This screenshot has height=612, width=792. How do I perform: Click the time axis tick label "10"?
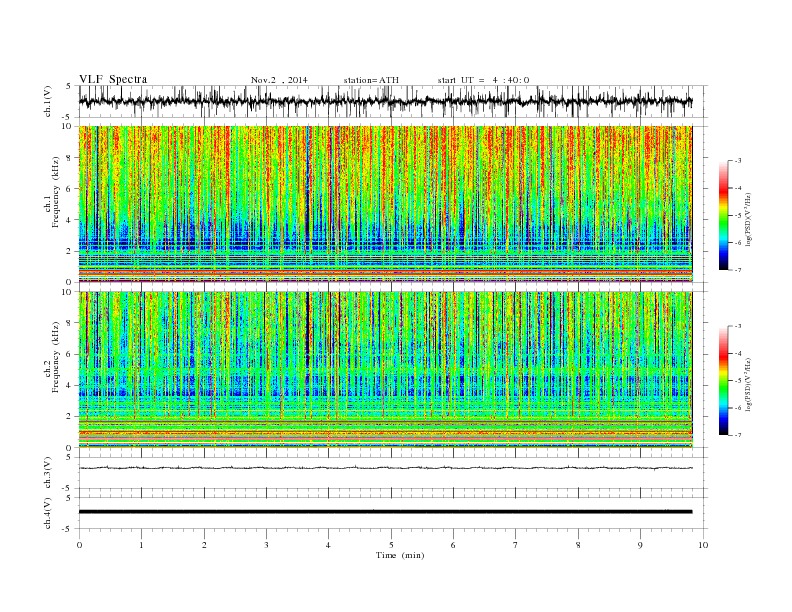pyautogui.click(x=703, y=545)
